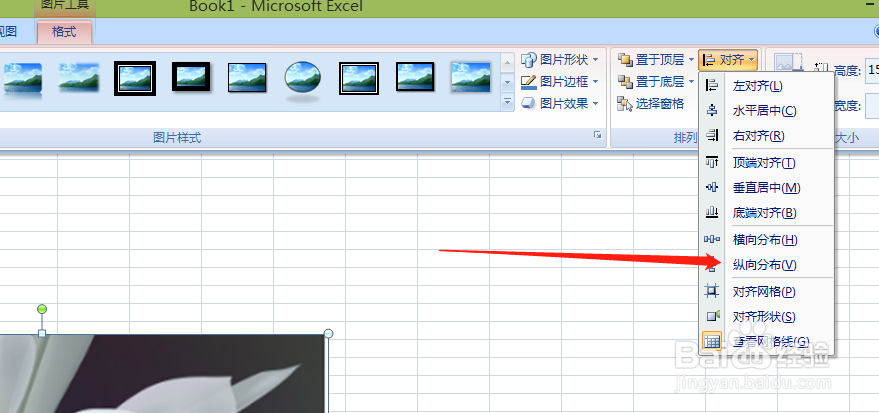Switch to the 格式 ribbon tab

(x=64, y=32)
